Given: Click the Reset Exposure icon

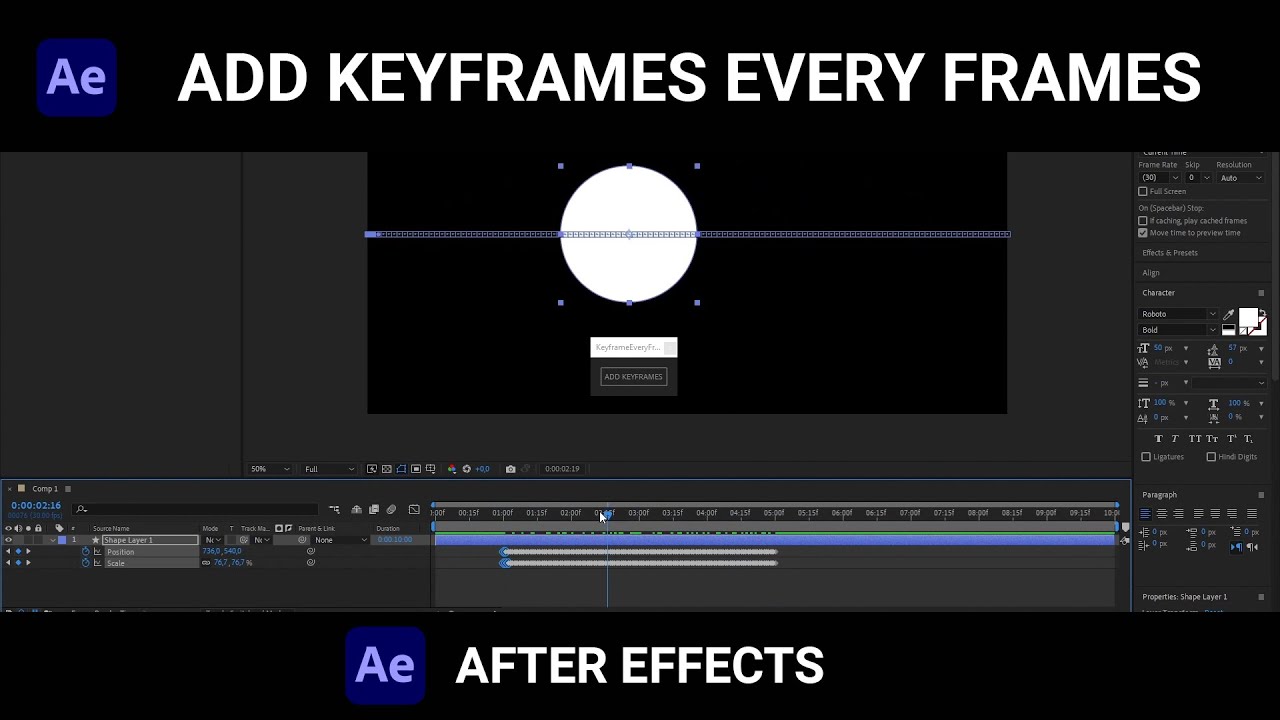Looking at the screenshot, I should [x=466, y=468].
